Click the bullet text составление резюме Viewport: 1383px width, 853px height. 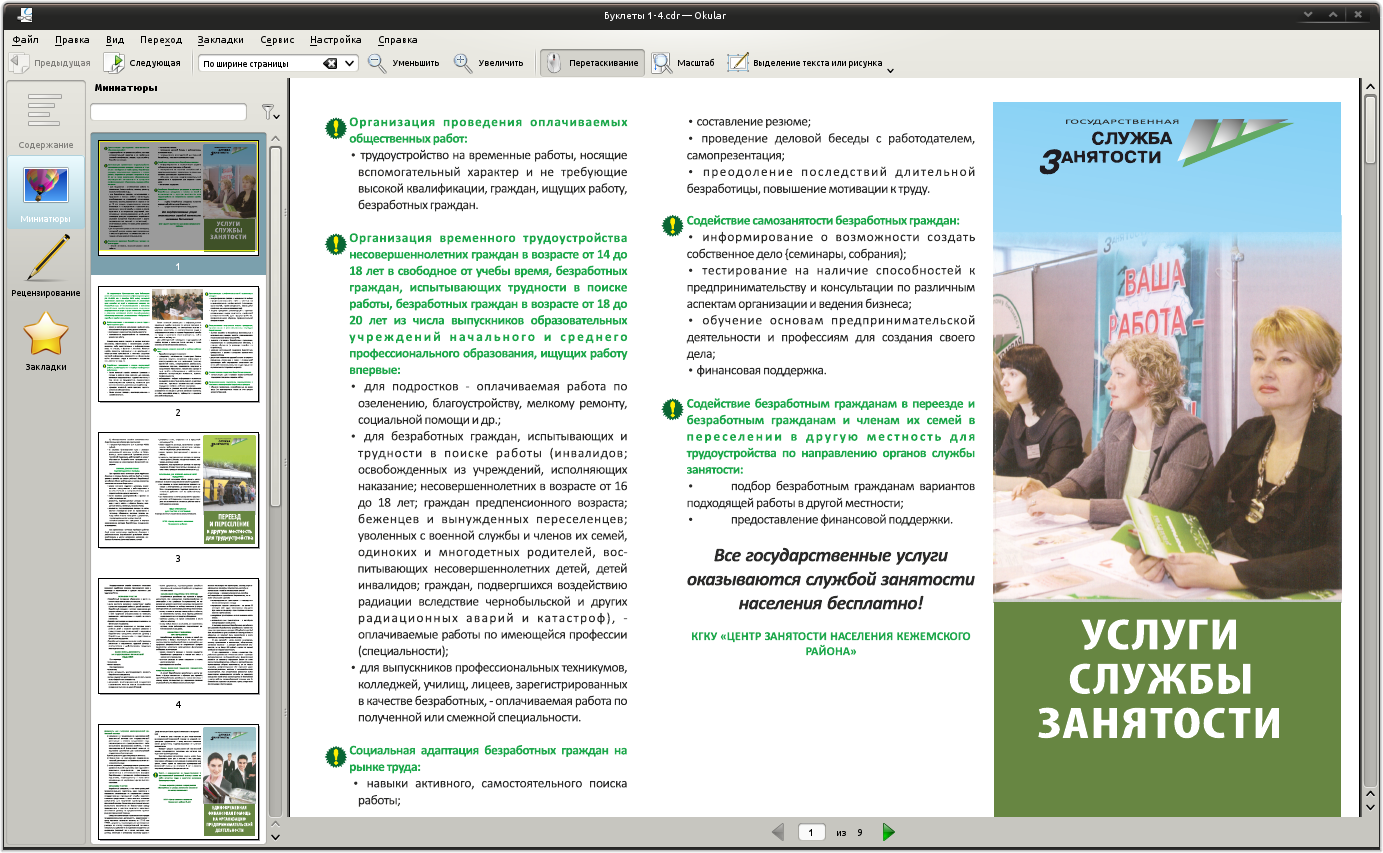coord(752,122)
